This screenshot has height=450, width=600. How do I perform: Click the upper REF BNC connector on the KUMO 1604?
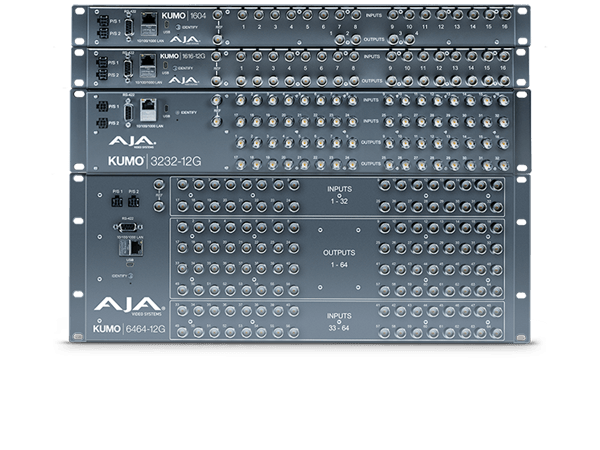pyautogui.click(x=217, y=15)
